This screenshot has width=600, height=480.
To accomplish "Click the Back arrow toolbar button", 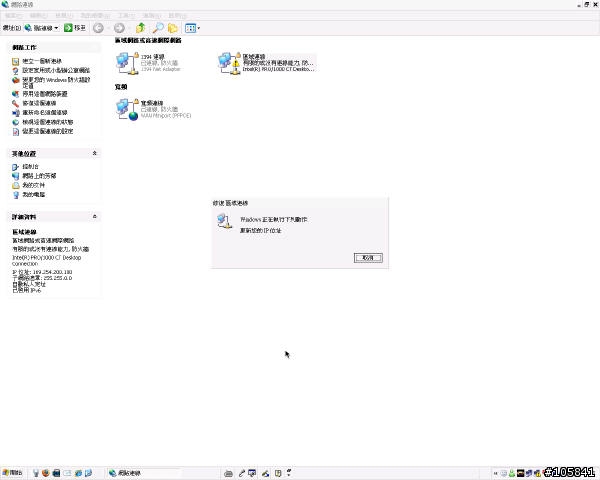I will point(98,28).
